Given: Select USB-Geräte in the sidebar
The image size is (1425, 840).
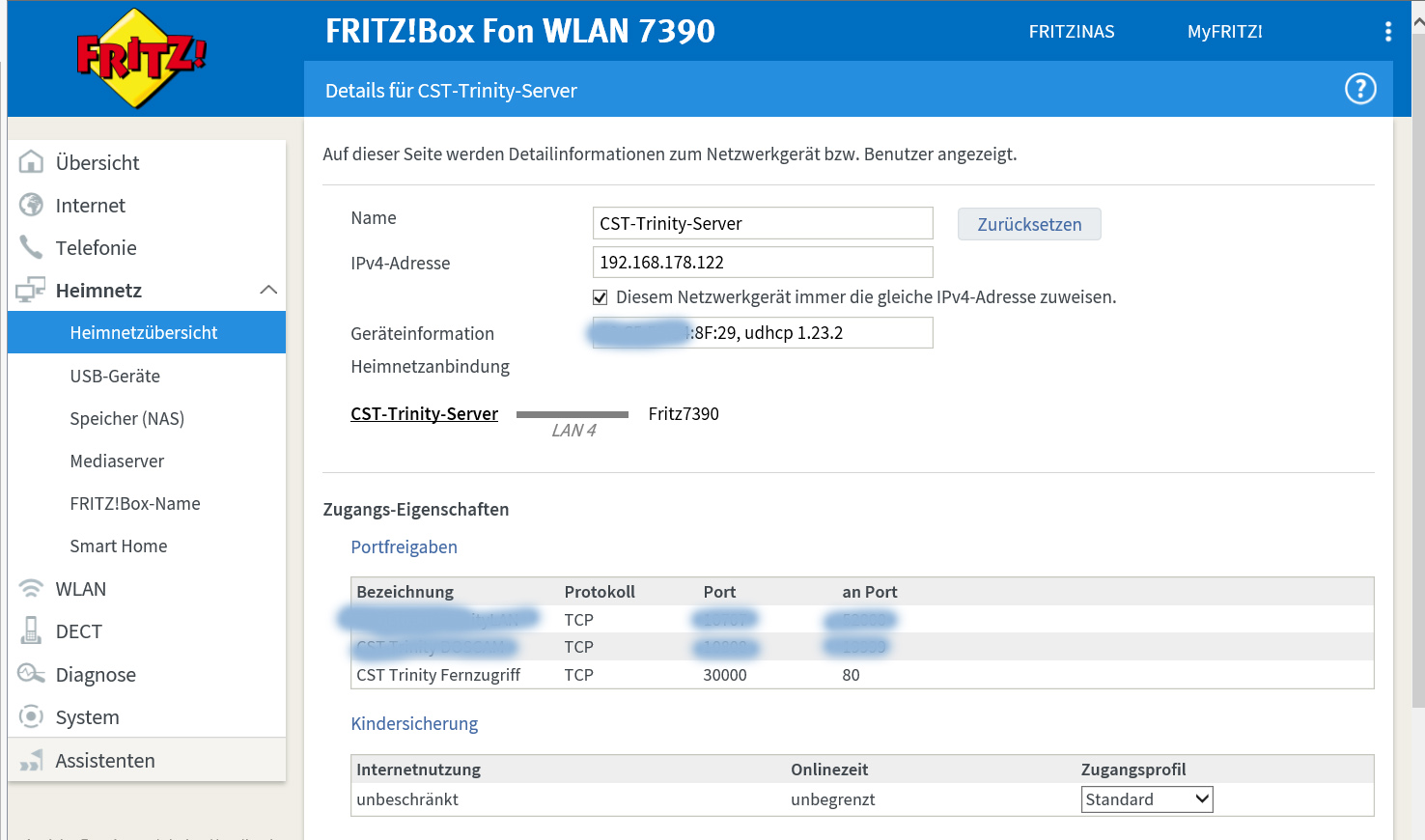Looking at the screenshot, I should click(x=115, y=376).
